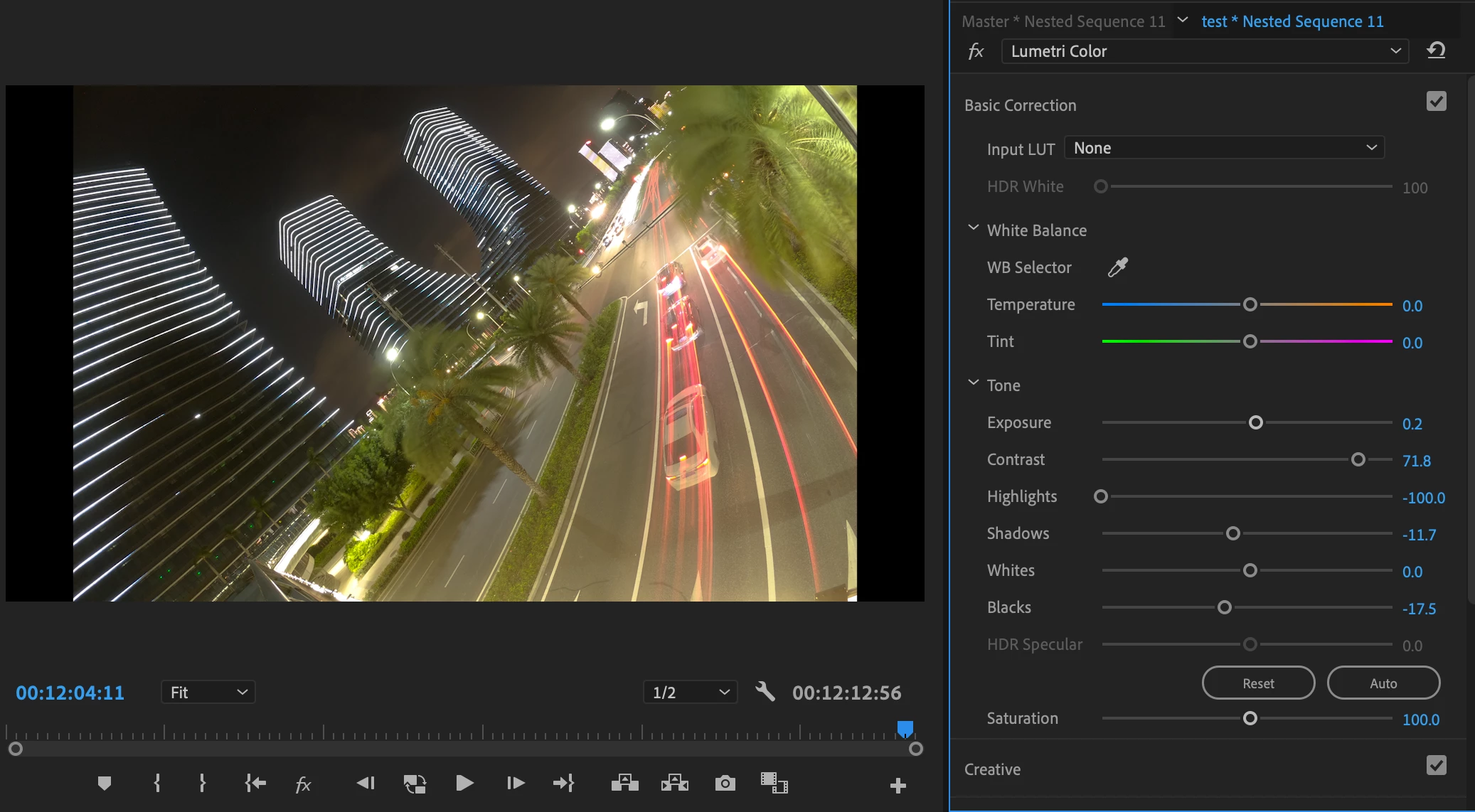Select the WB Selector eyedropper
This screenshot has width=1475, height=812.
(x=1118, y=267)
